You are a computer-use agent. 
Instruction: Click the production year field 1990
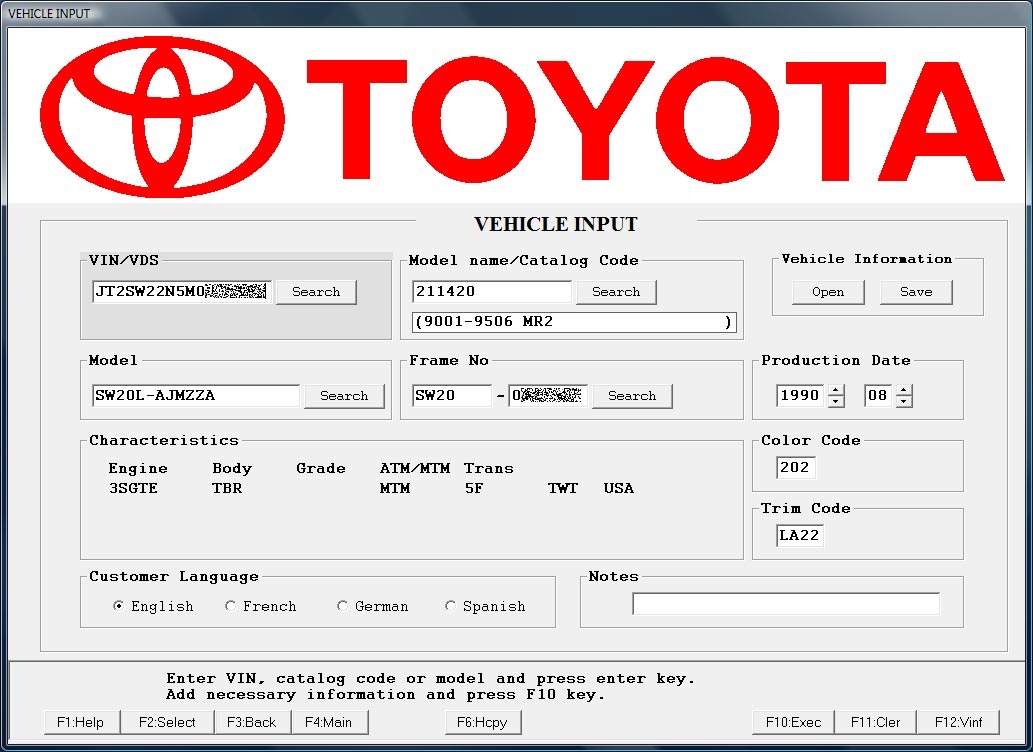point(800,395)
